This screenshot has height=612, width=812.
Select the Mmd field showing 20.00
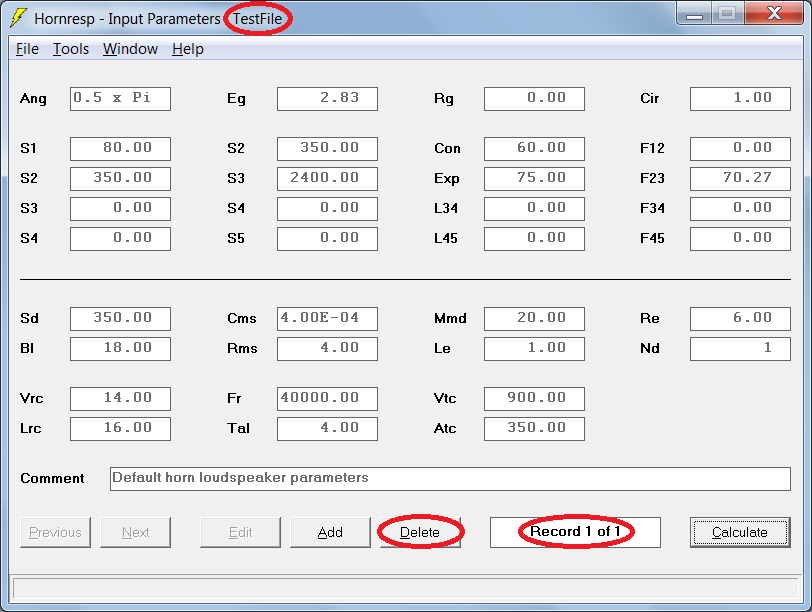pyautogui.click(x=534, y=318)
